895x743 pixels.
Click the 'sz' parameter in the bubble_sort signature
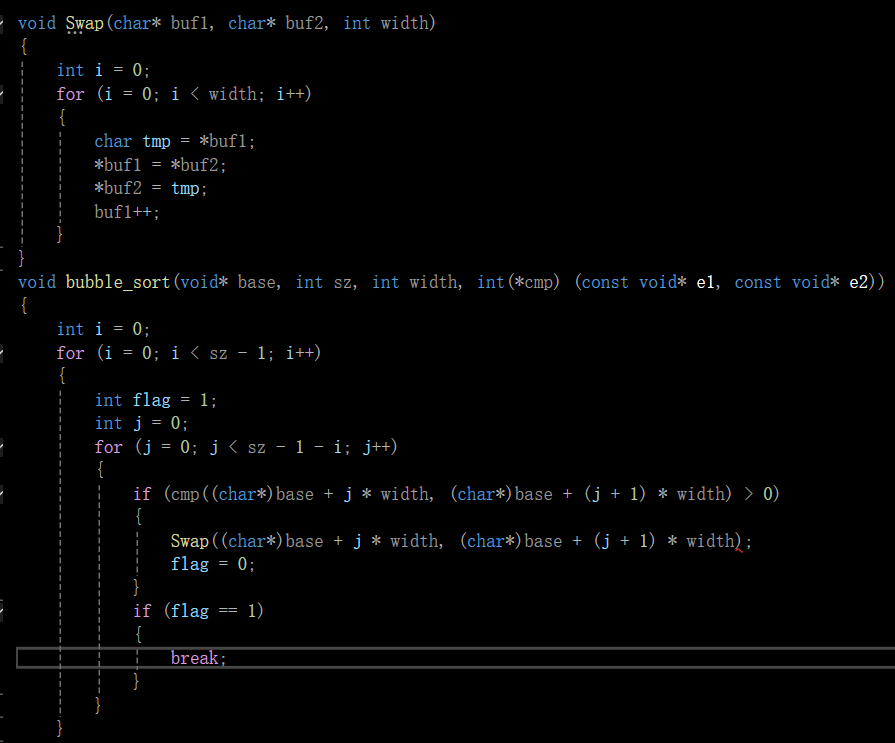click(x=342, y=282)
